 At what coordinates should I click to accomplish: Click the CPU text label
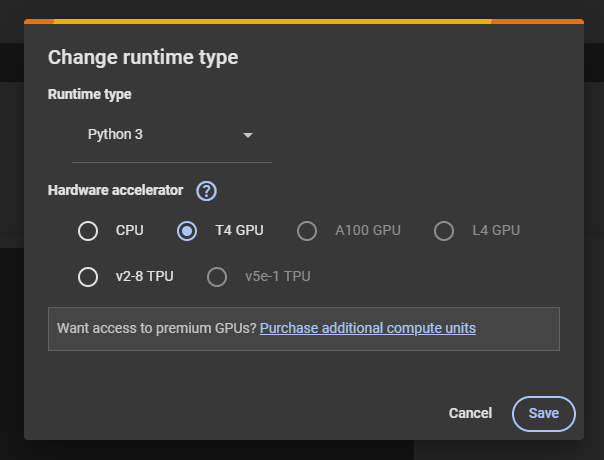(130, 231)
